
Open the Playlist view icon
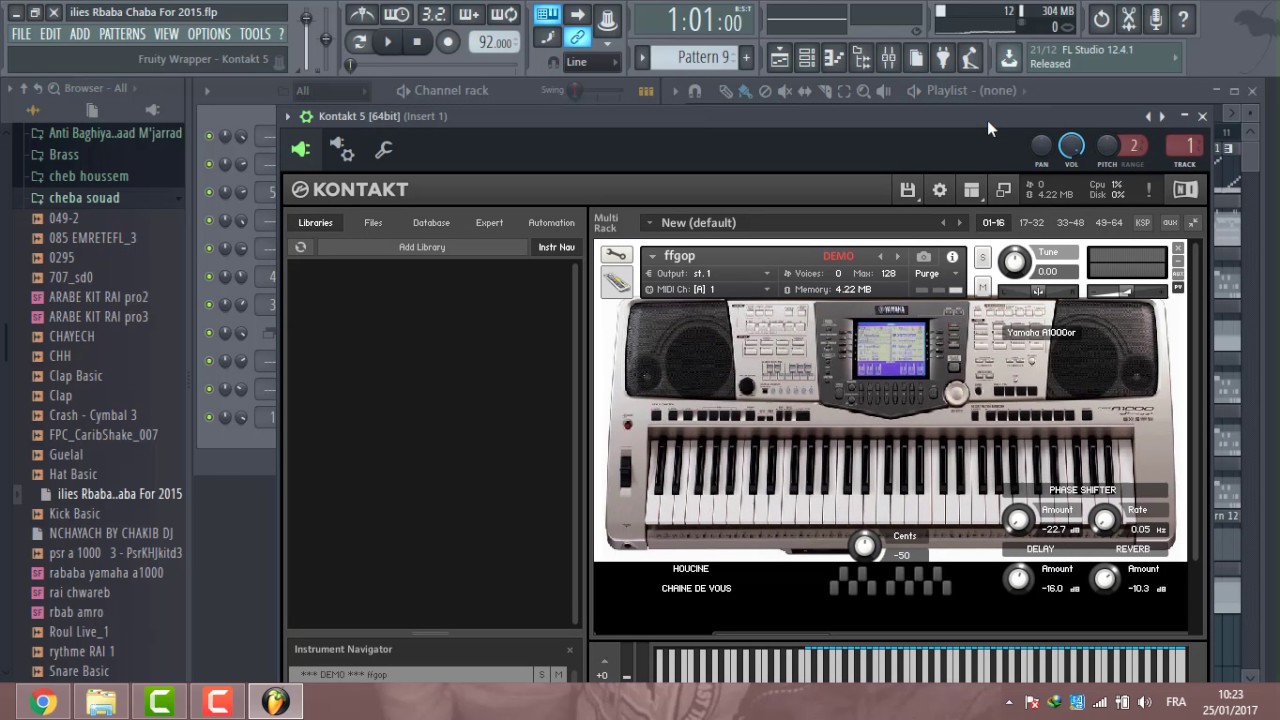pyautogui.click(x=779, y=58)
